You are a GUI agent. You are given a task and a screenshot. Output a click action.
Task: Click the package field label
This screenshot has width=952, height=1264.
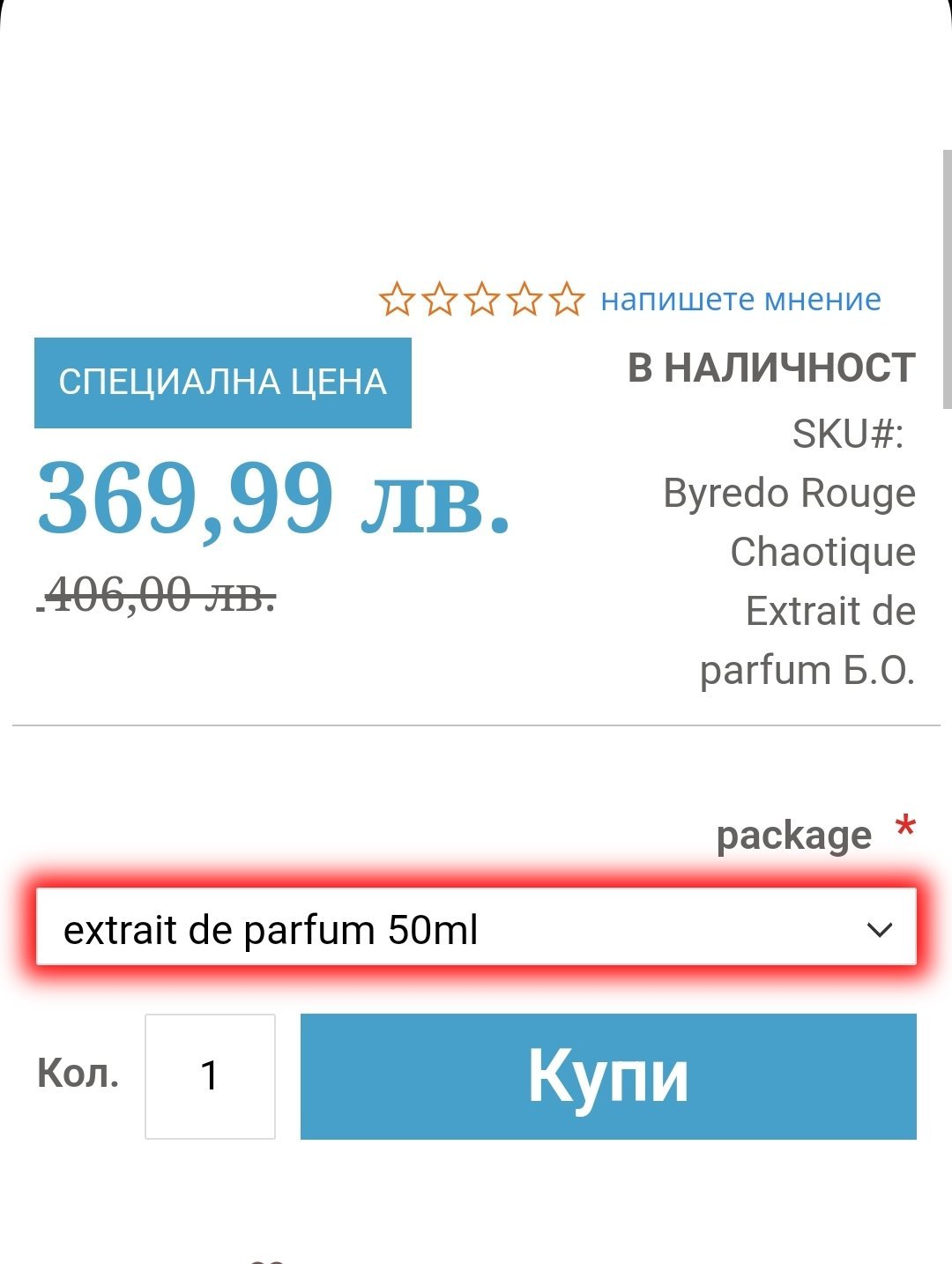coord(793,836)
